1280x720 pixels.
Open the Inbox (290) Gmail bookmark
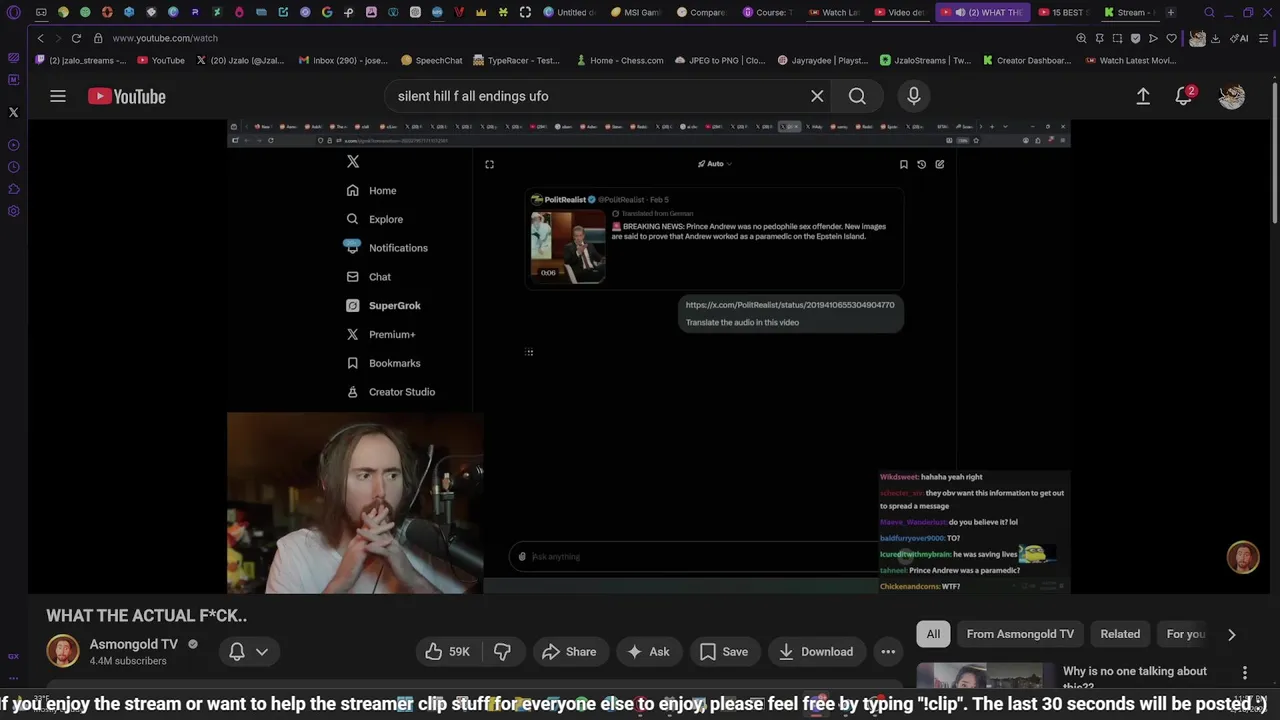point(343,60)
